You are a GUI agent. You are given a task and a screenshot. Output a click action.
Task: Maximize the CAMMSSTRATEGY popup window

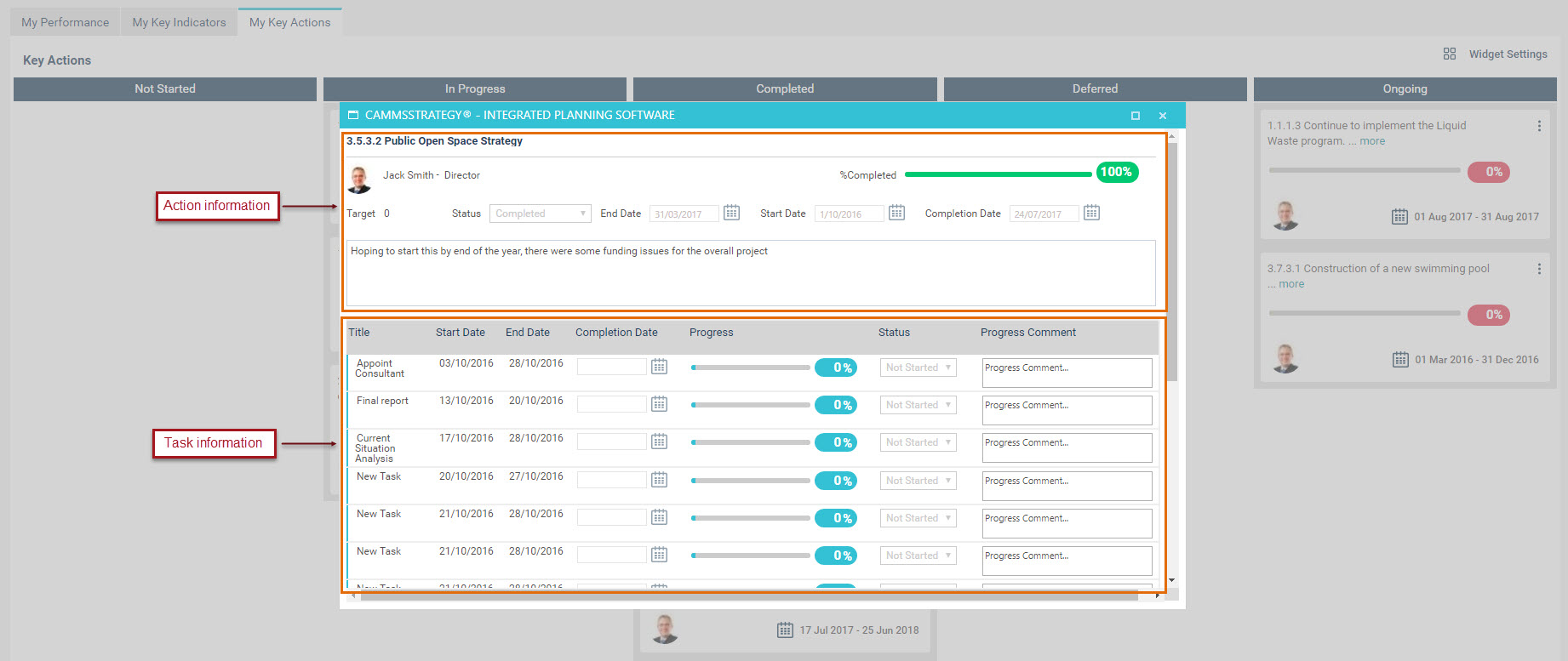pyautogui.click(x=1135, y=116)
